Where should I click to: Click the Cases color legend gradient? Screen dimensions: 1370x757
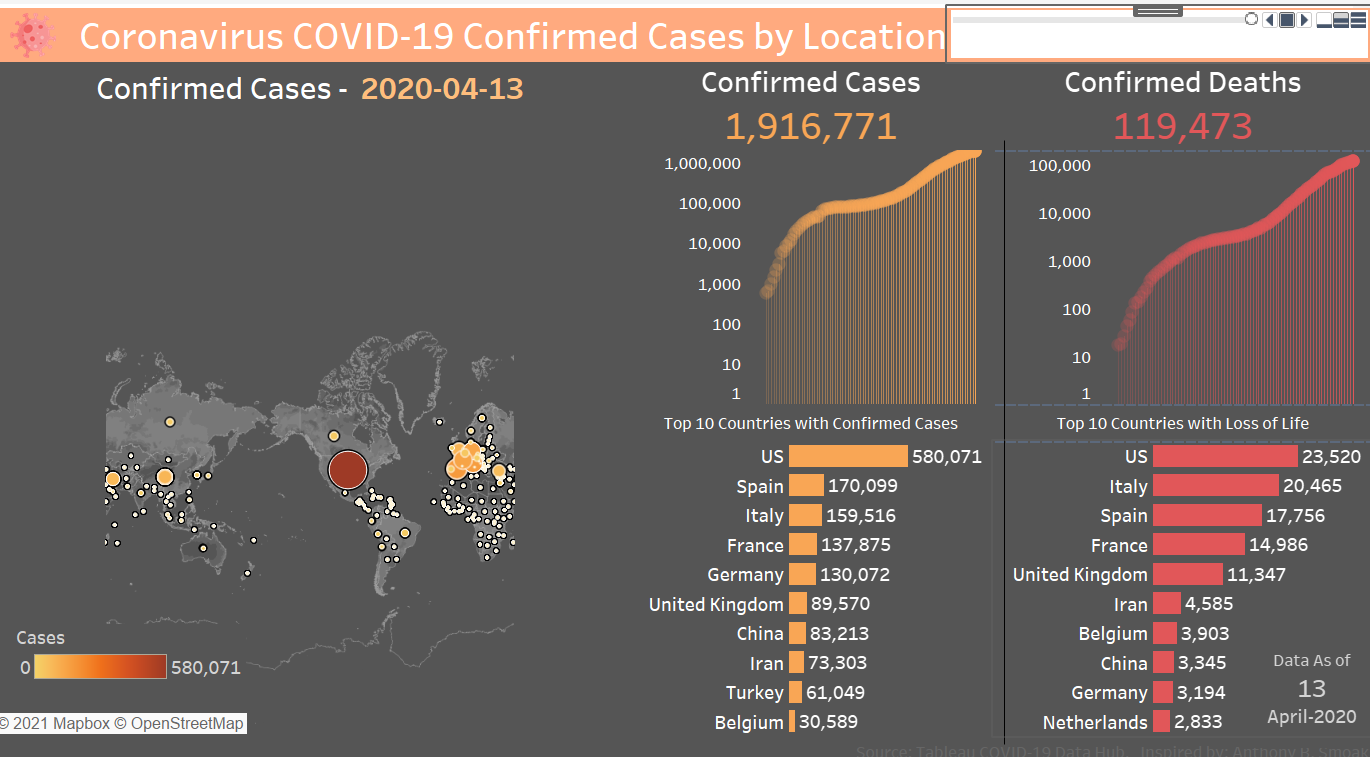click(100, 667)
